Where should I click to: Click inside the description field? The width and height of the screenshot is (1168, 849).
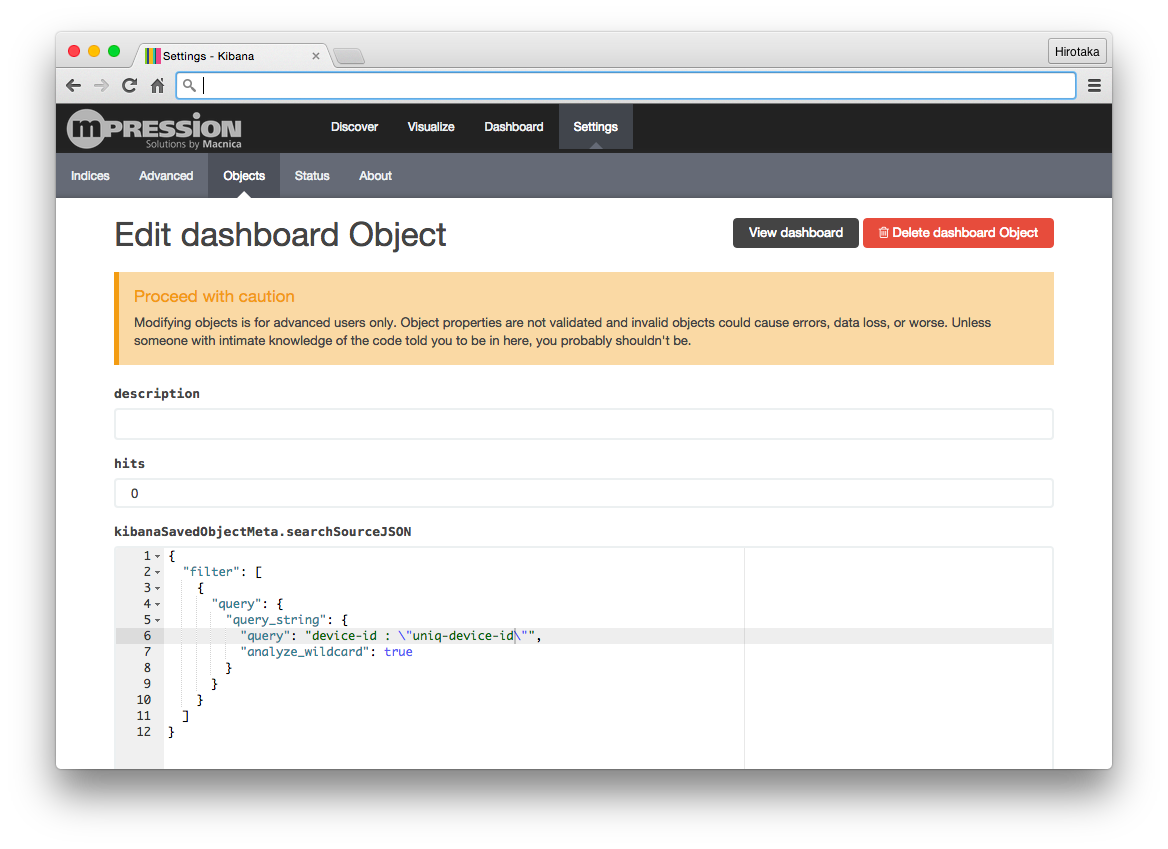point(583,424)
